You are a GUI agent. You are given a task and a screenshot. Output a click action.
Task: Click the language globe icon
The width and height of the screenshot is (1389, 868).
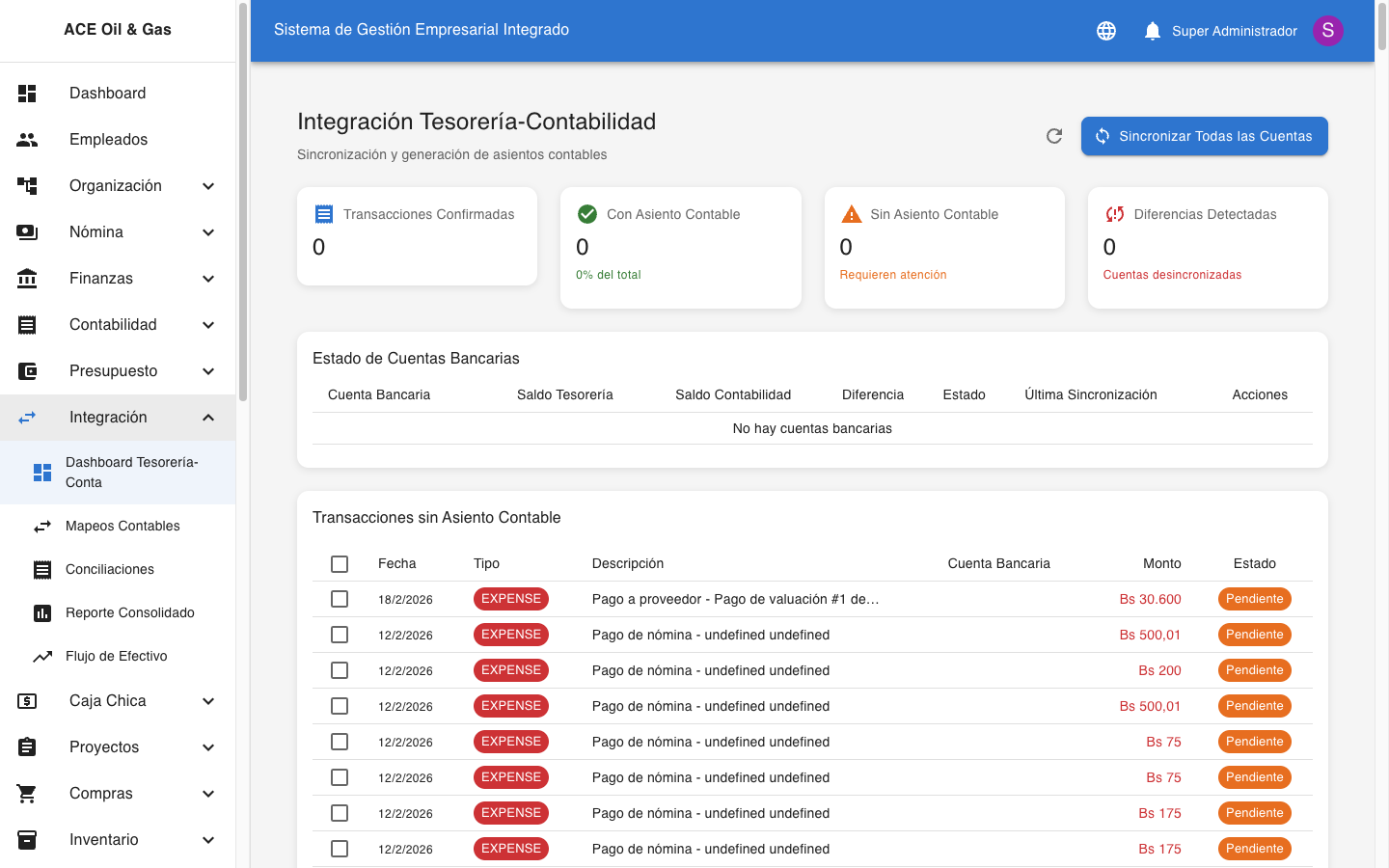pyautogui.click(x=1106, y=31)
